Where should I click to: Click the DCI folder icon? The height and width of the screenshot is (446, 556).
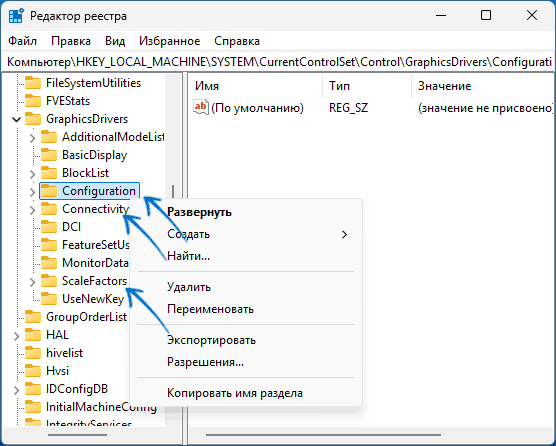(x=49, y=227)
